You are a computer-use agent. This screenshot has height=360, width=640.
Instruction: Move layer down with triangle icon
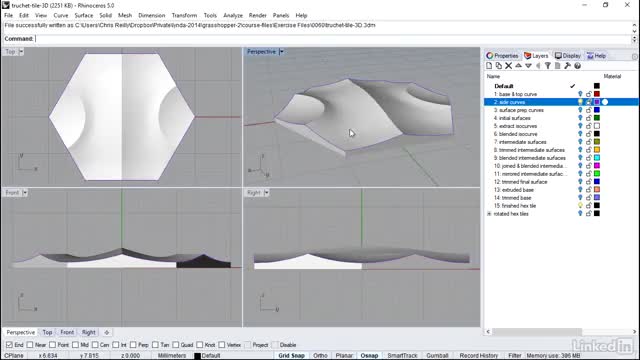coord(528,66)
